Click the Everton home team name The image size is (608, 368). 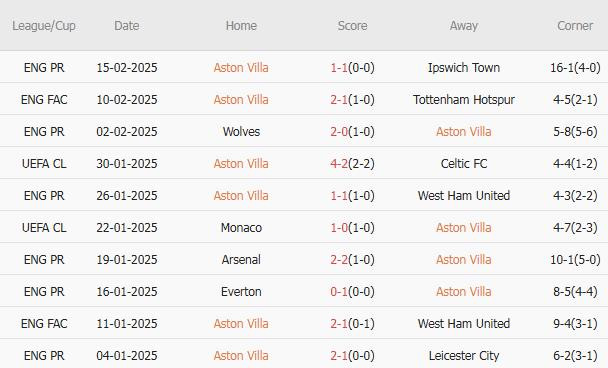coord(241,292)
